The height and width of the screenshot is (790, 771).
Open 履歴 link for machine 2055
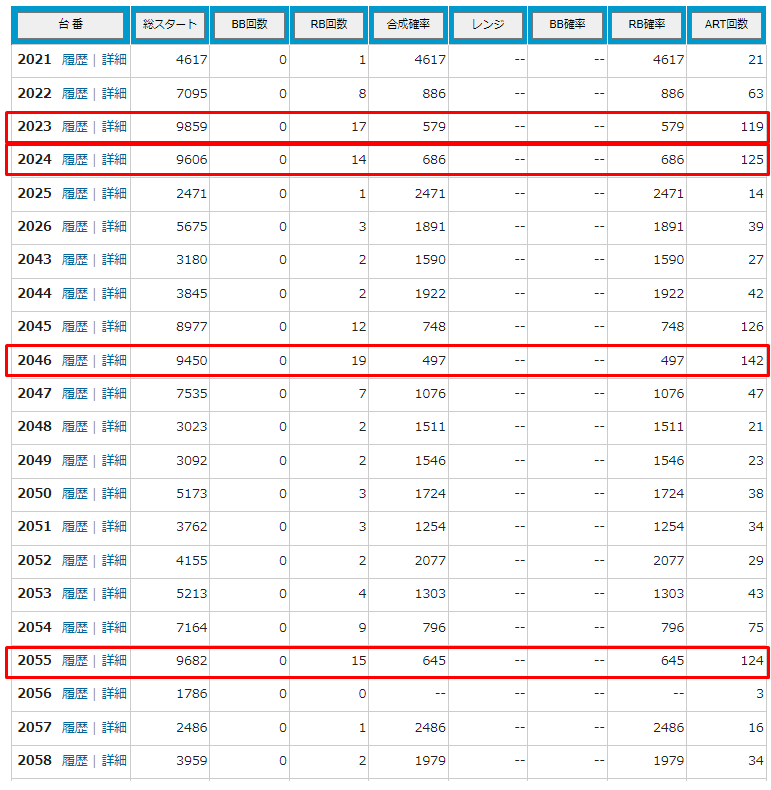point(75,661)
